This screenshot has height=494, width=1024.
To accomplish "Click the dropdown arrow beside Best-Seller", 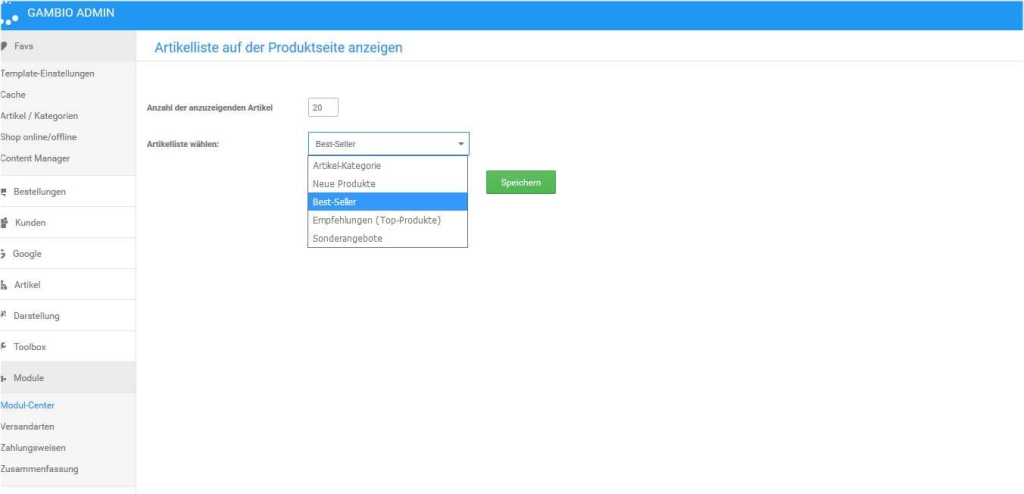I will [x=460, y=144].
